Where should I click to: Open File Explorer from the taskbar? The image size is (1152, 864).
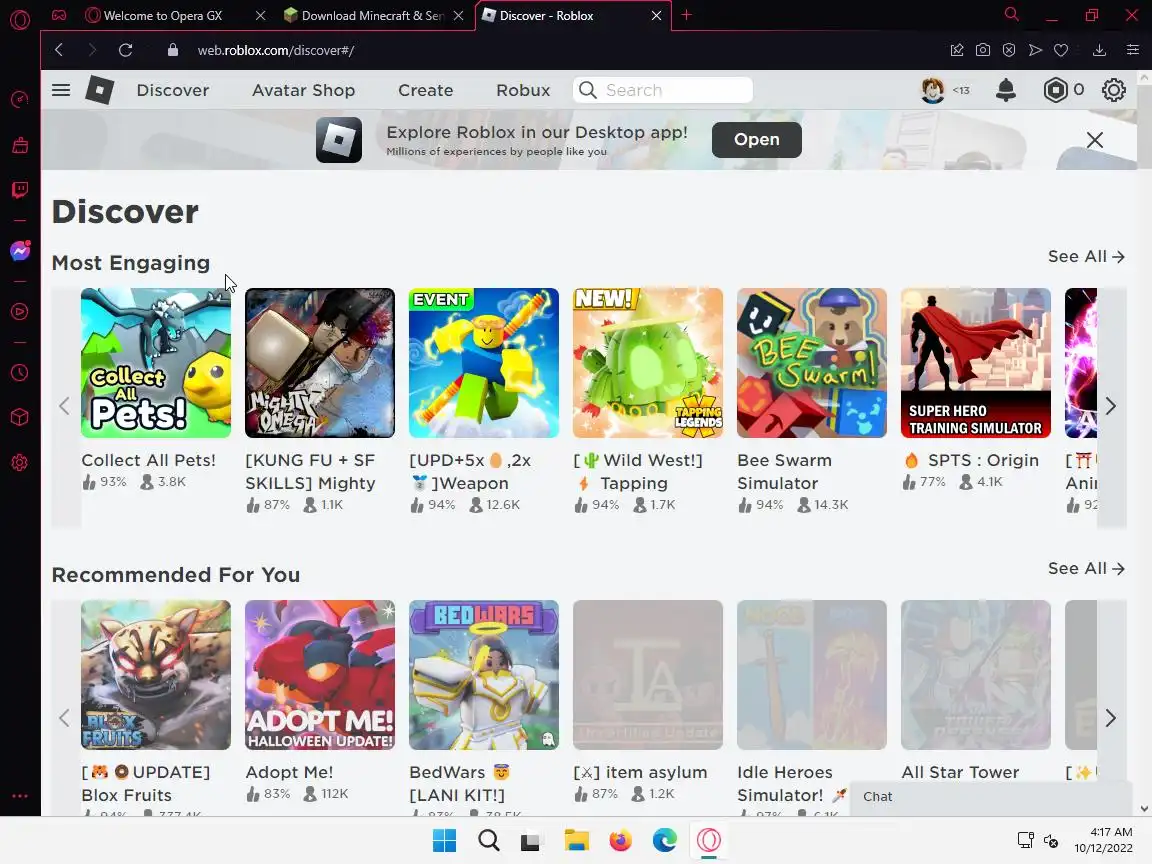(x=577, y=840)
